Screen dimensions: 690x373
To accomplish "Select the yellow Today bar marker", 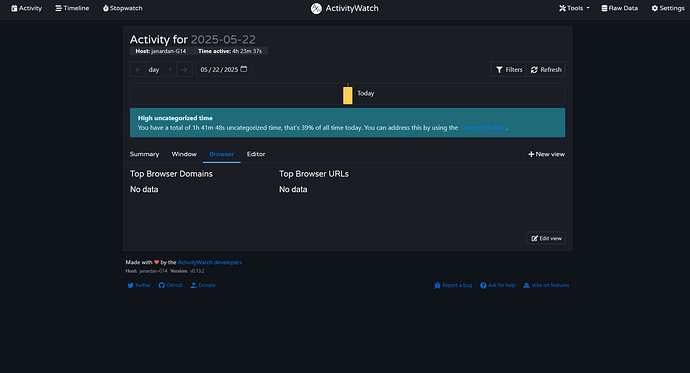I will tap(348, 95).
